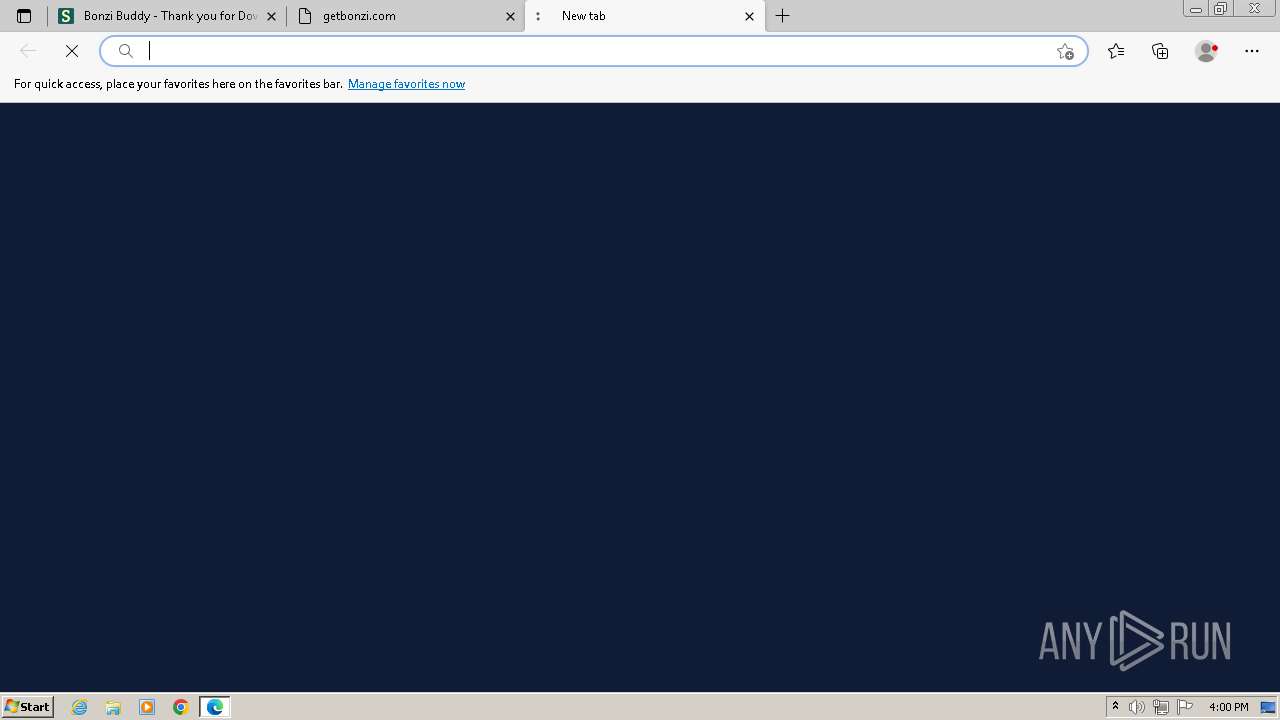Click the clock showing 4:00 PM
This screenshot has height=720, width=1280.
[1228, 707]
